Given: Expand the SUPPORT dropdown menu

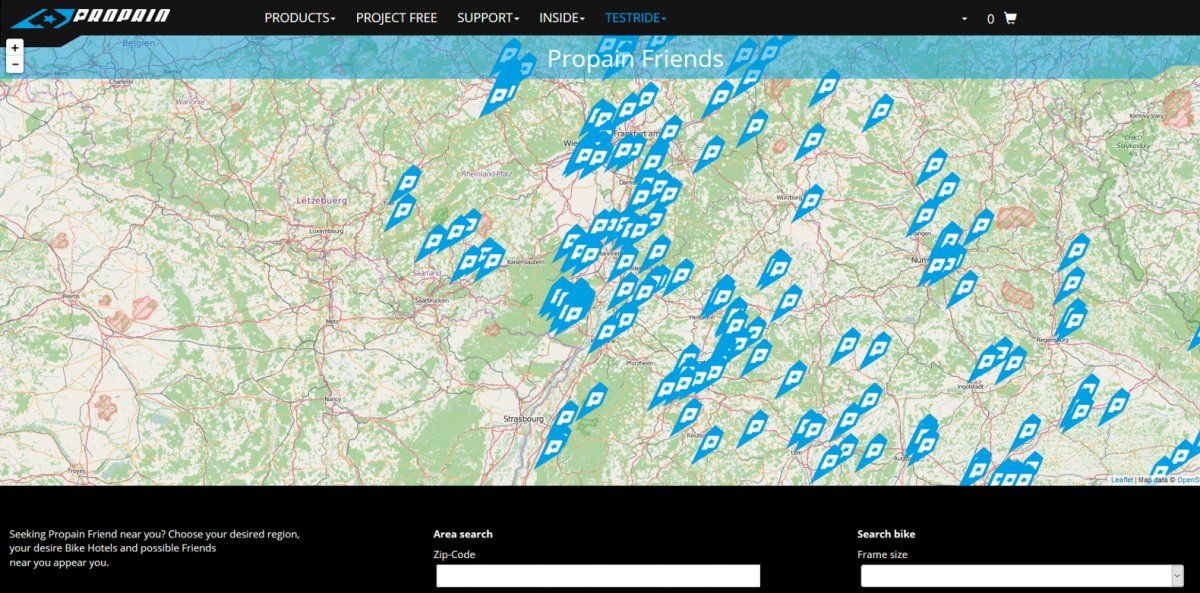Looking at the screenshot, I should 487,18.
